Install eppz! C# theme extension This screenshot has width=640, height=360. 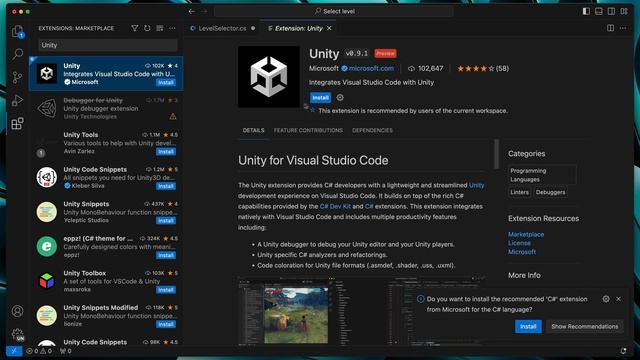pos(166,256)
